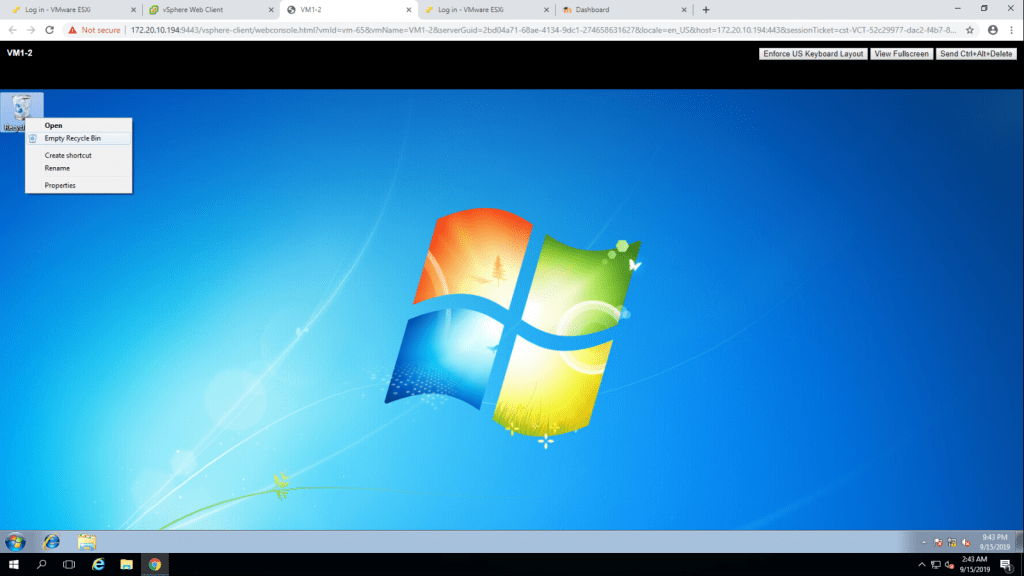Click Chrome icon in Windows 10 taskbar
The width and height of the screenshot is (1024, 576).
pos(154,565)
